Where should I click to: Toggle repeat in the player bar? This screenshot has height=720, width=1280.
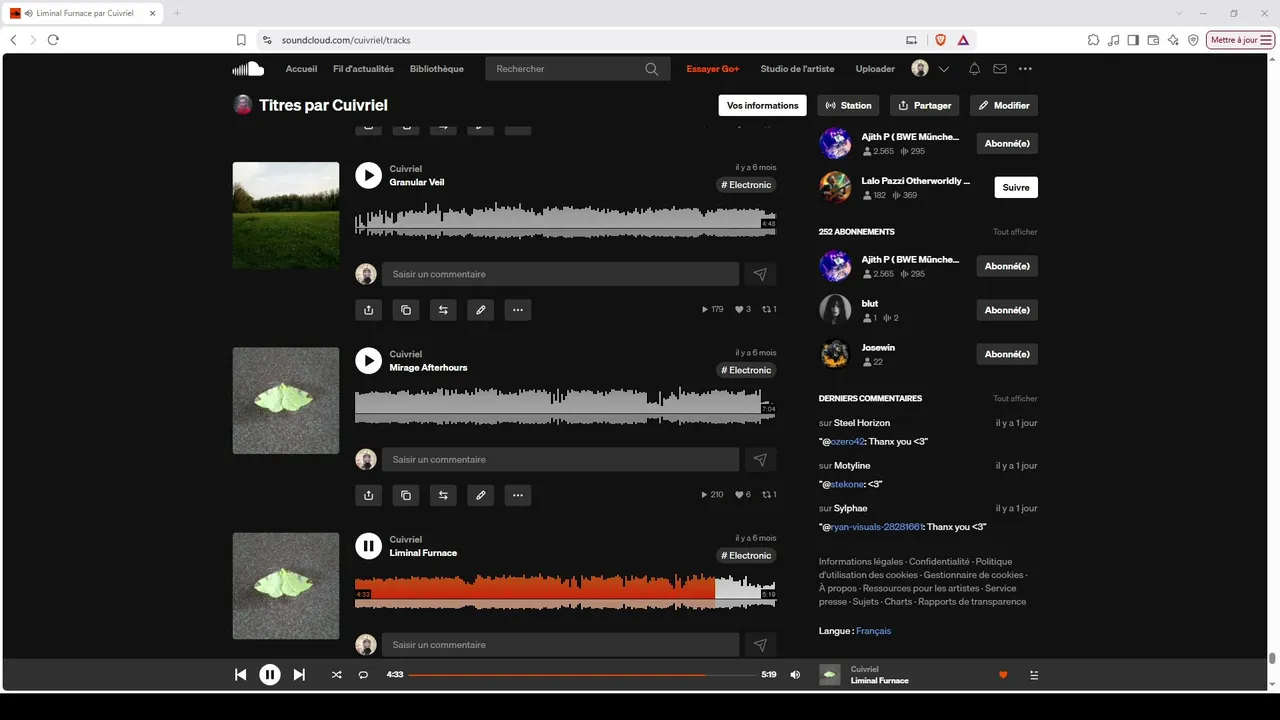[363, 675]
